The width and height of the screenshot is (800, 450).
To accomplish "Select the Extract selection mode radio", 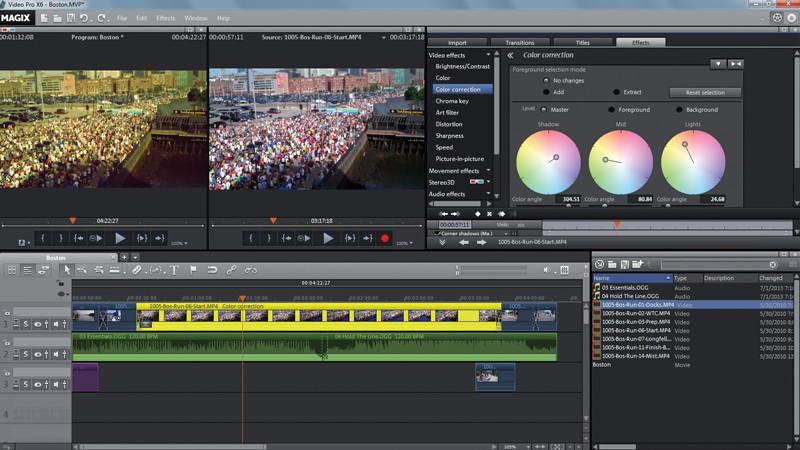I will (x=614, y=92).
